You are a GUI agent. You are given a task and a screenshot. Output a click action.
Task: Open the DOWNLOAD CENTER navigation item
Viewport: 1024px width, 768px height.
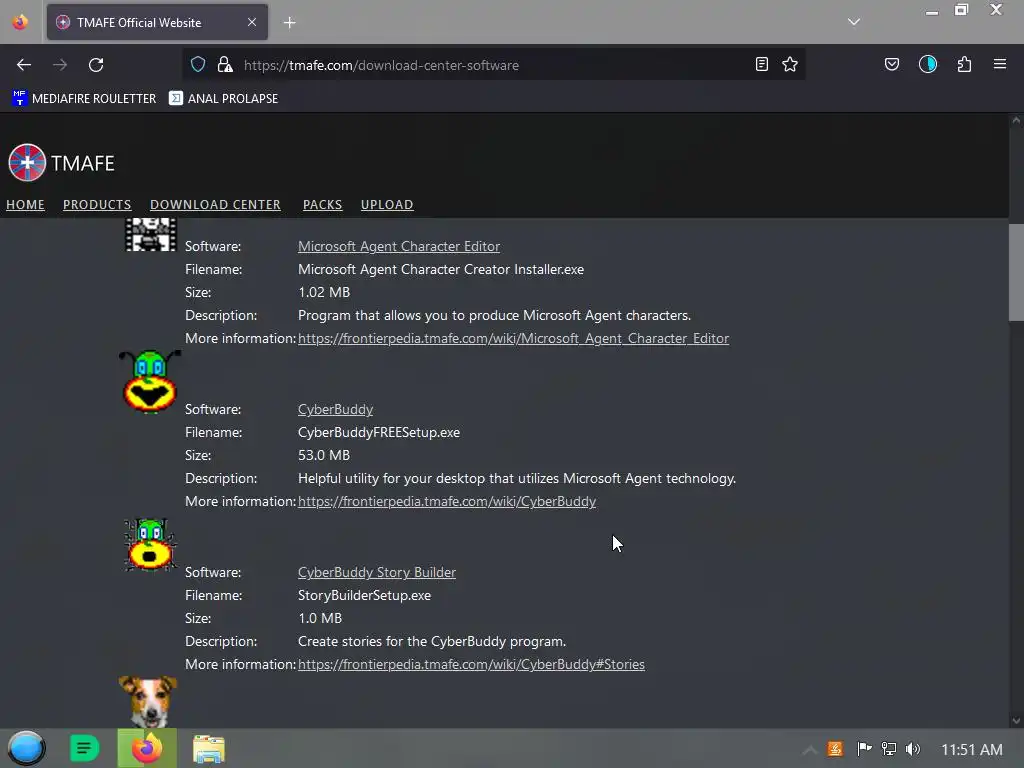coord(216,204)
